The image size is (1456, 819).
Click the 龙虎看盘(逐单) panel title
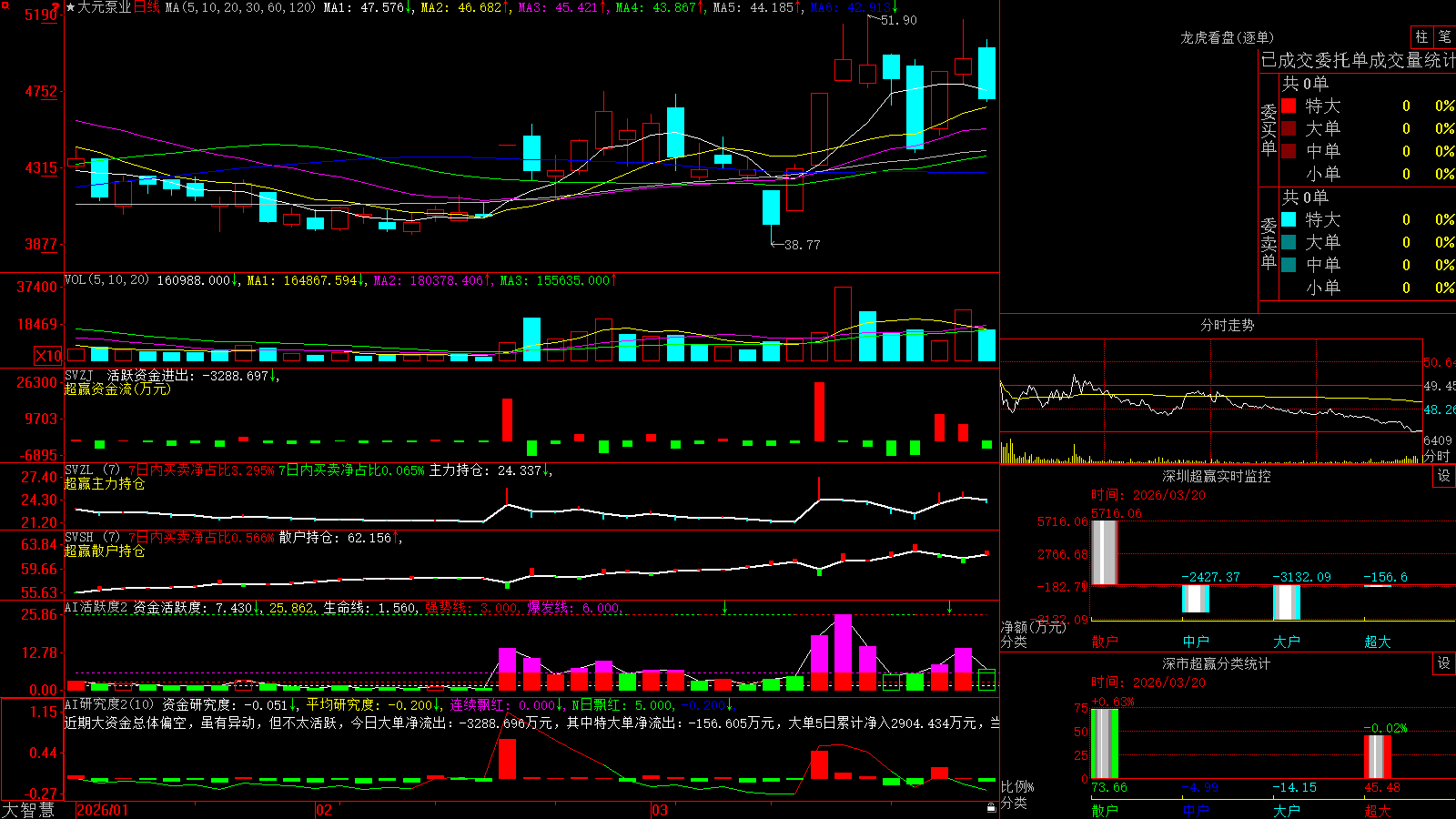pyautogui.click(x=1227, y=37)
